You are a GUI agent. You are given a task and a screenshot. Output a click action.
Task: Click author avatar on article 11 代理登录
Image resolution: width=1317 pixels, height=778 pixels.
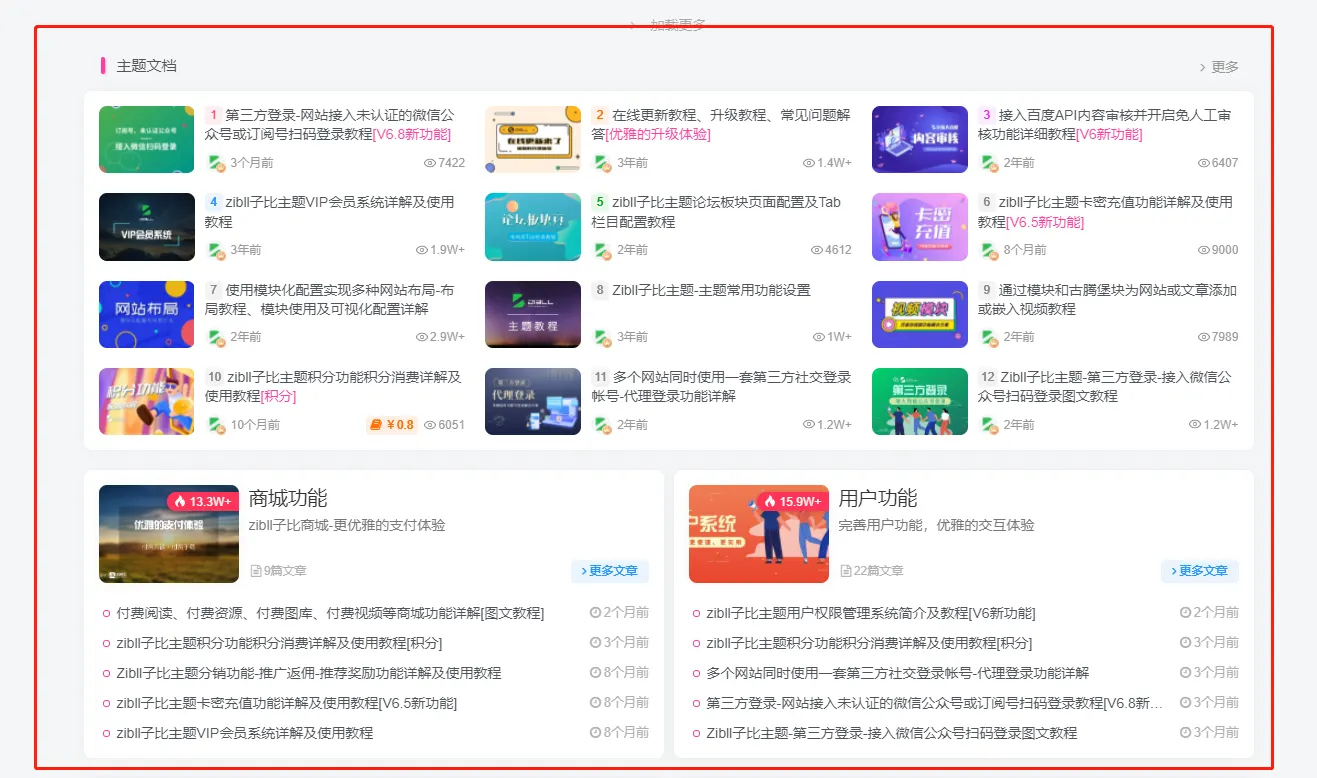coord(602,425)
